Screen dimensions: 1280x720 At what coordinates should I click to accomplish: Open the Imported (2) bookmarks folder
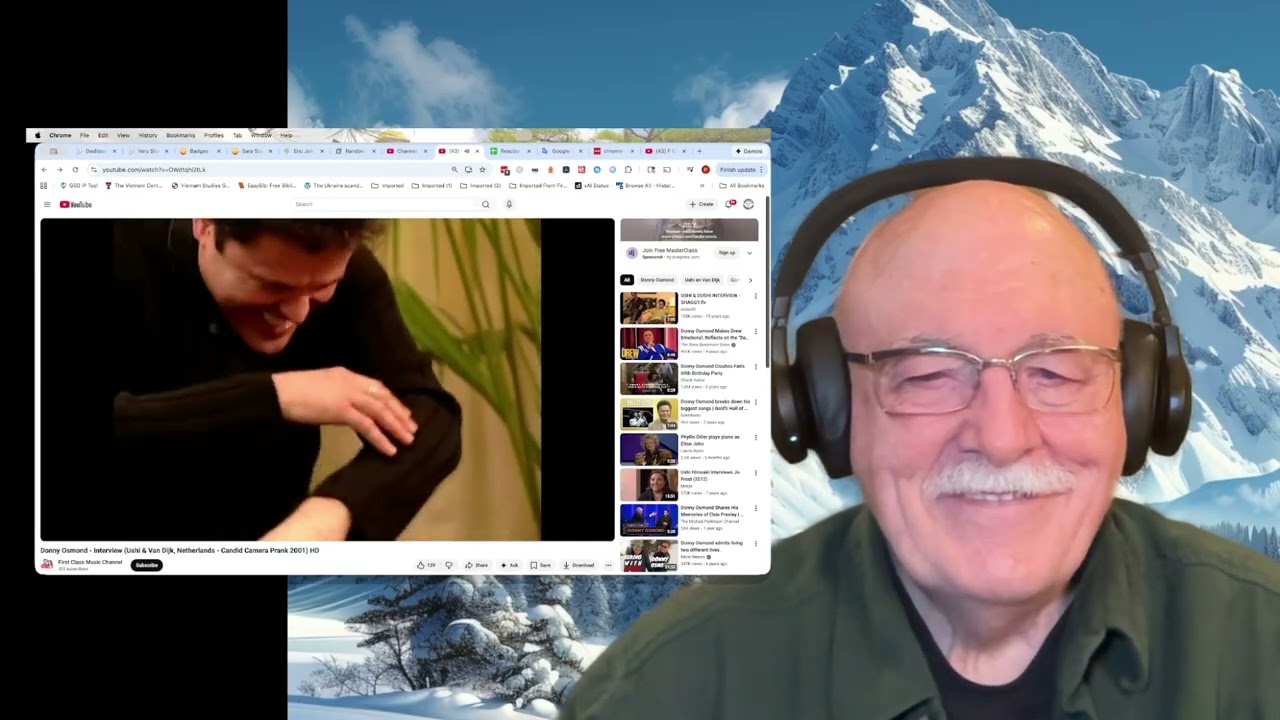[x=479, y=186]
